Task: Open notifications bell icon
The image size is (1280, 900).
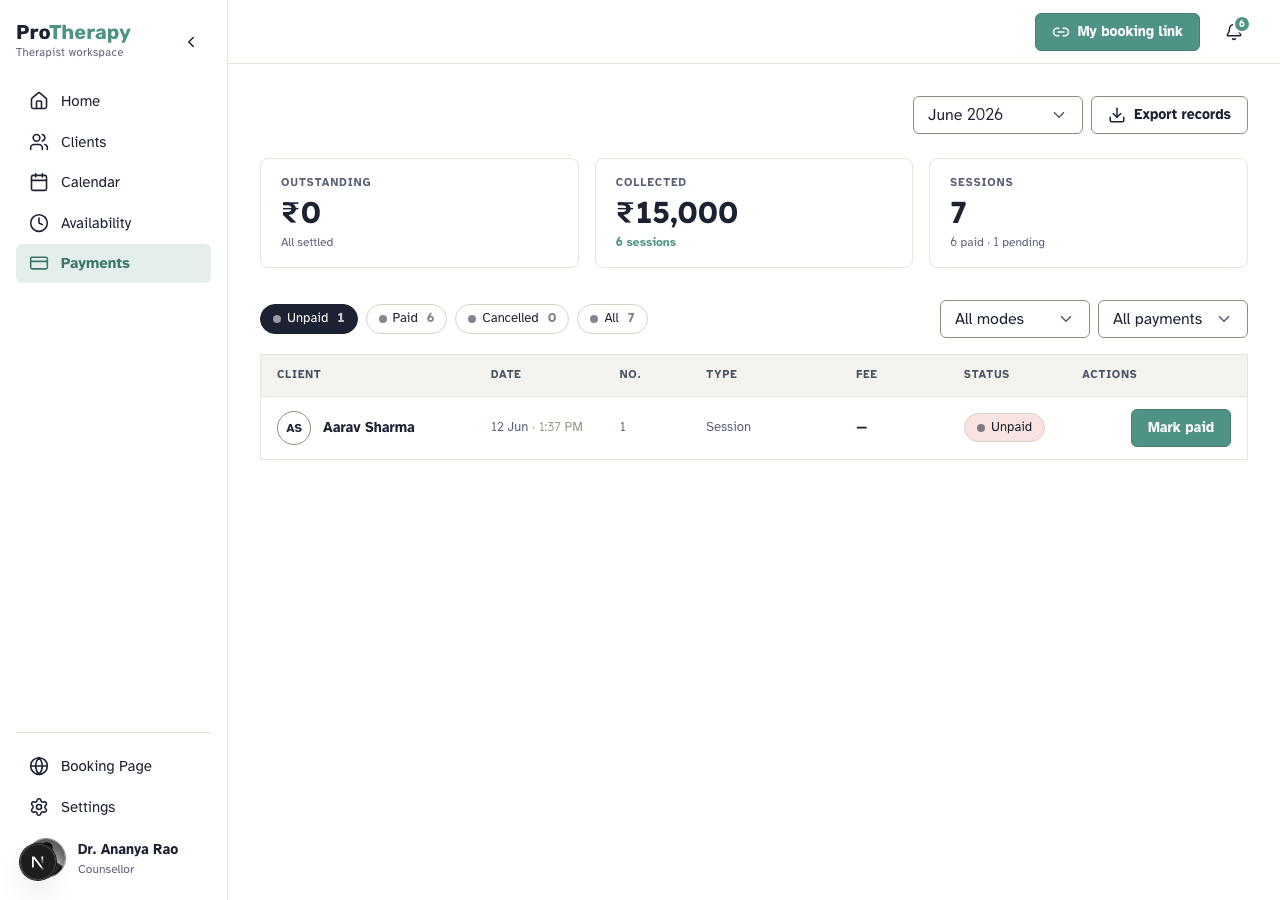Action: click(1234, 32)
